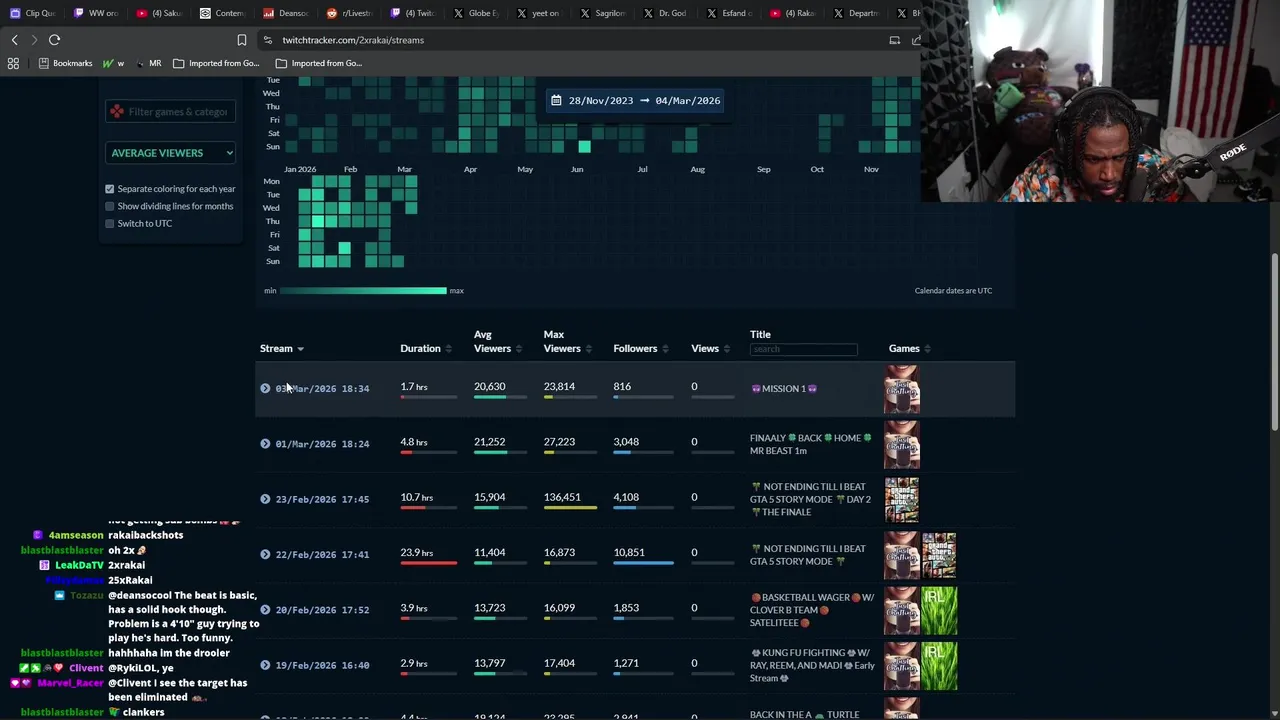This screenshot has height=720, width=1280.
Task: Open the apps grid in bookmarks bar
Action: coord(13,63)
